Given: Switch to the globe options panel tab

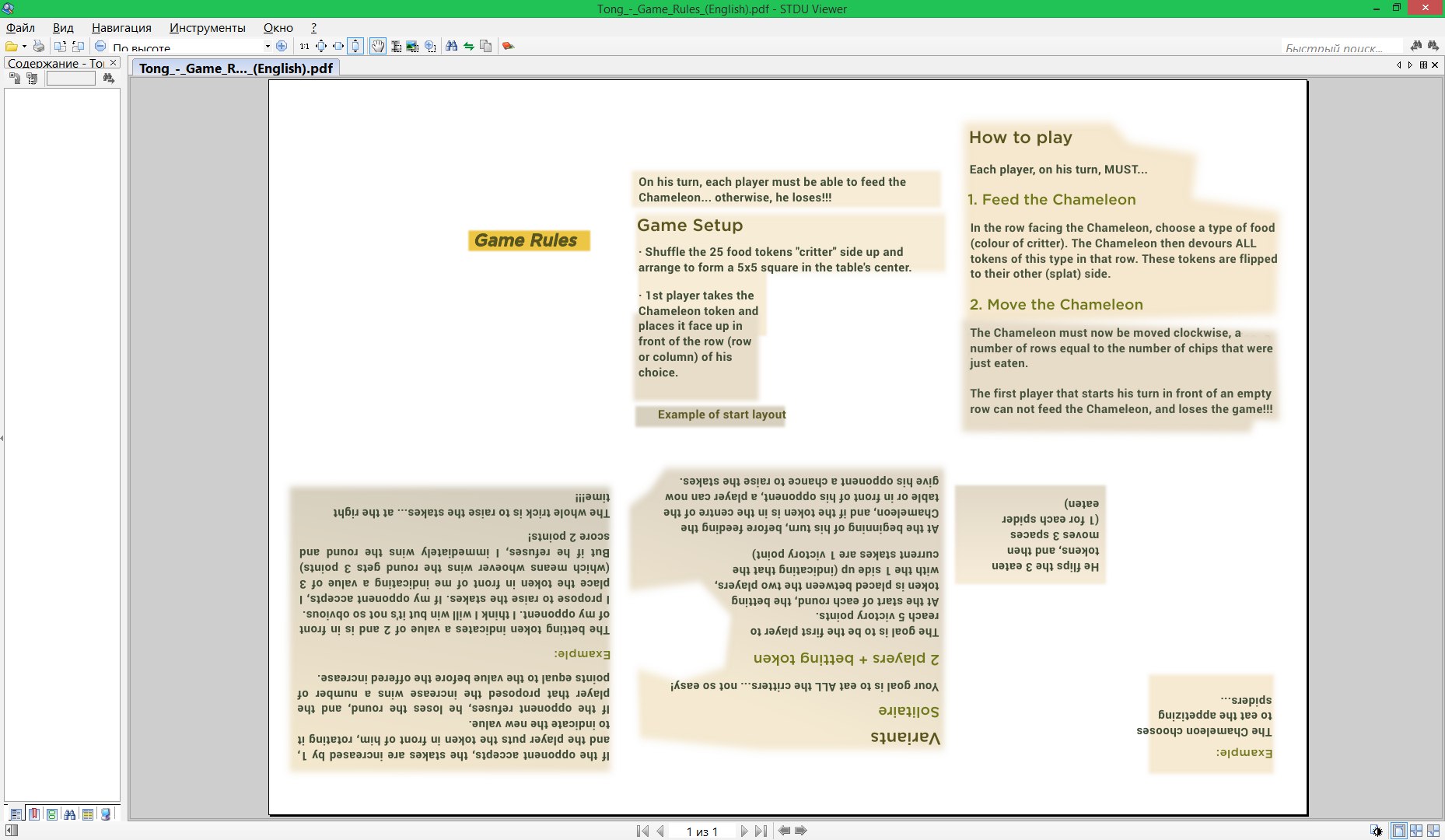Looking at the screenshot, I should click(106, 814).
